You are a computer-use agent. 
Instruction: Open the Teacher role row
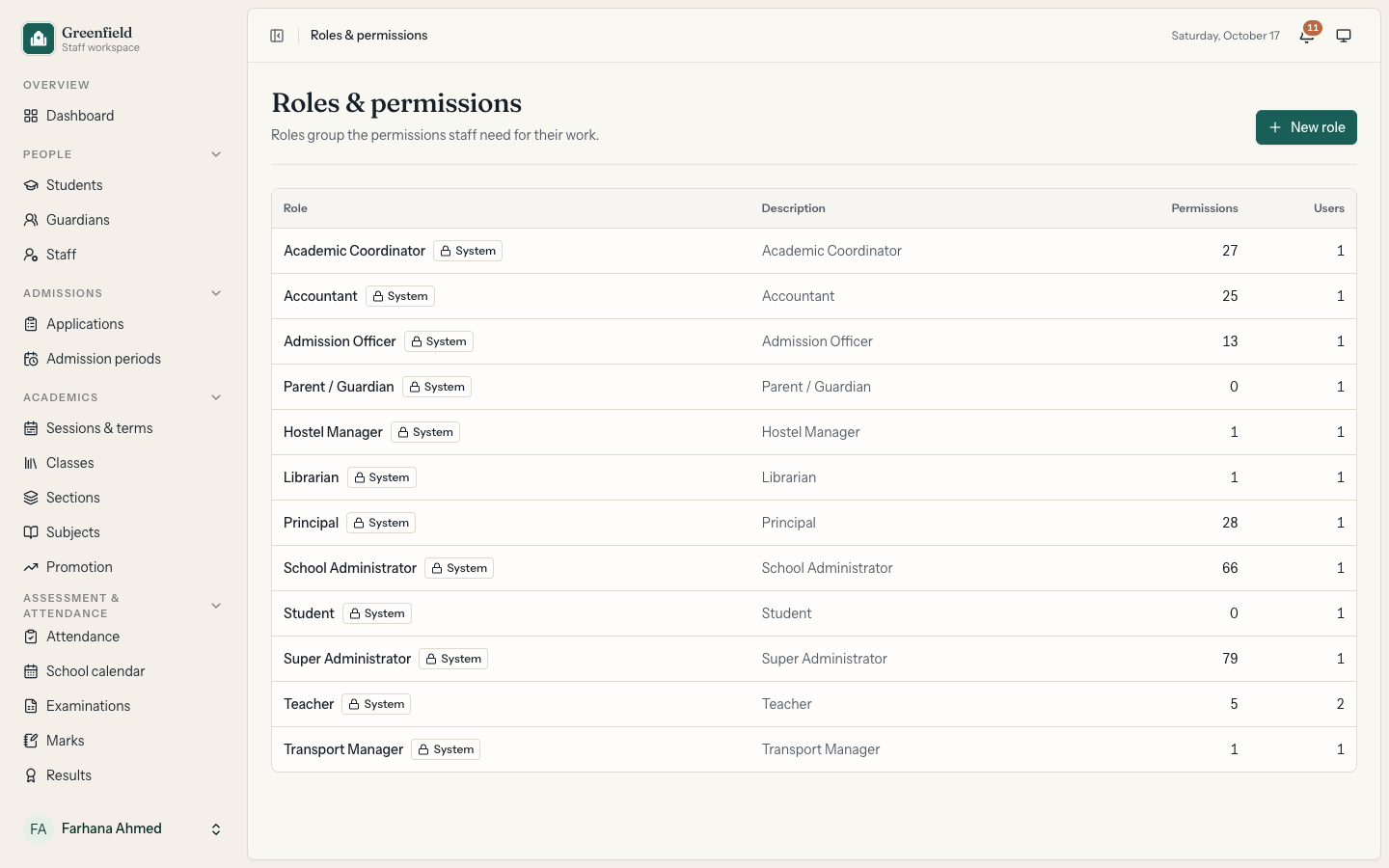tap(814, 704)
